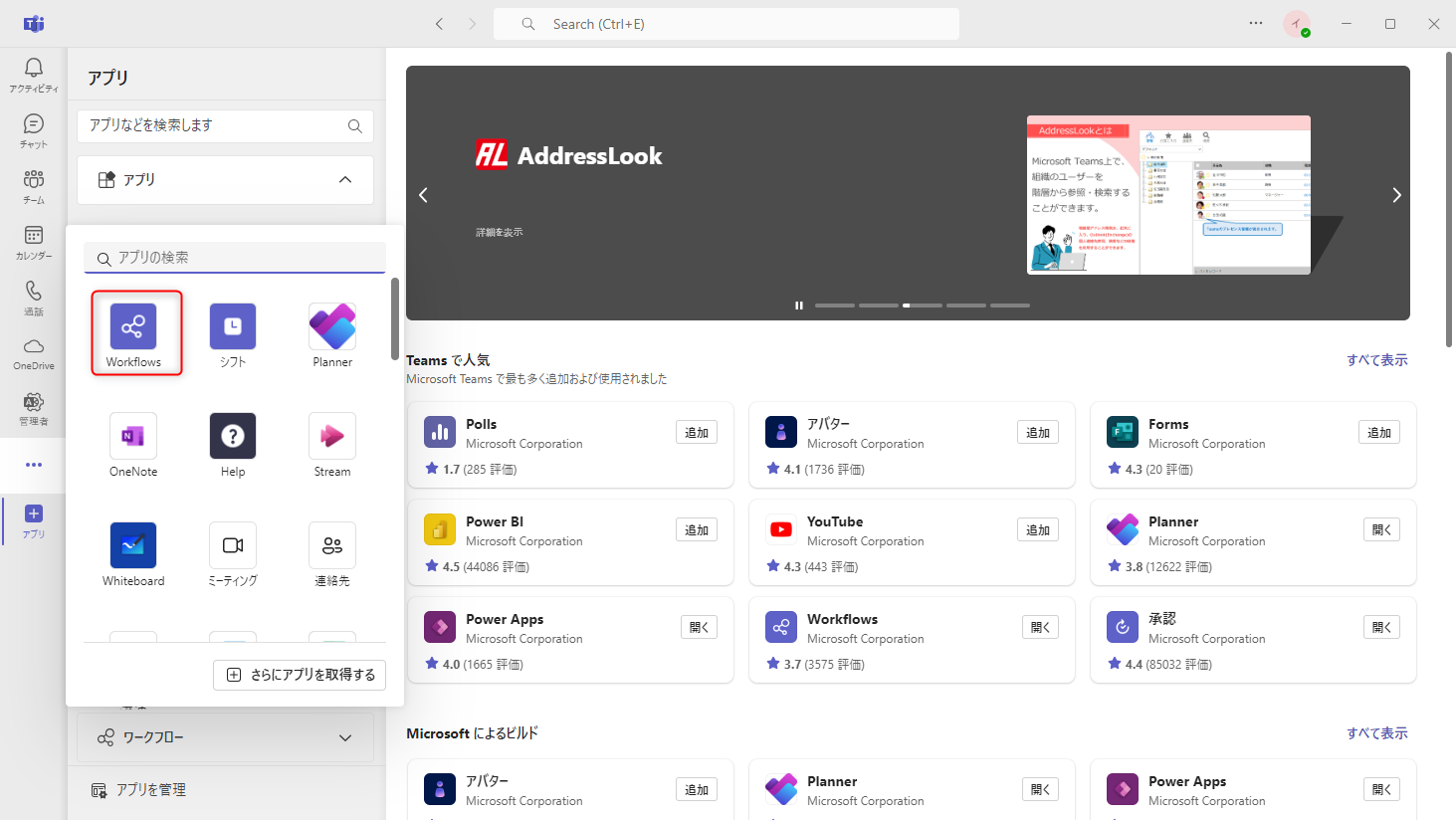Viewport: 1456px width, 820px height.
Task: Open チーム in the left rail
Action: pos(34,186)
